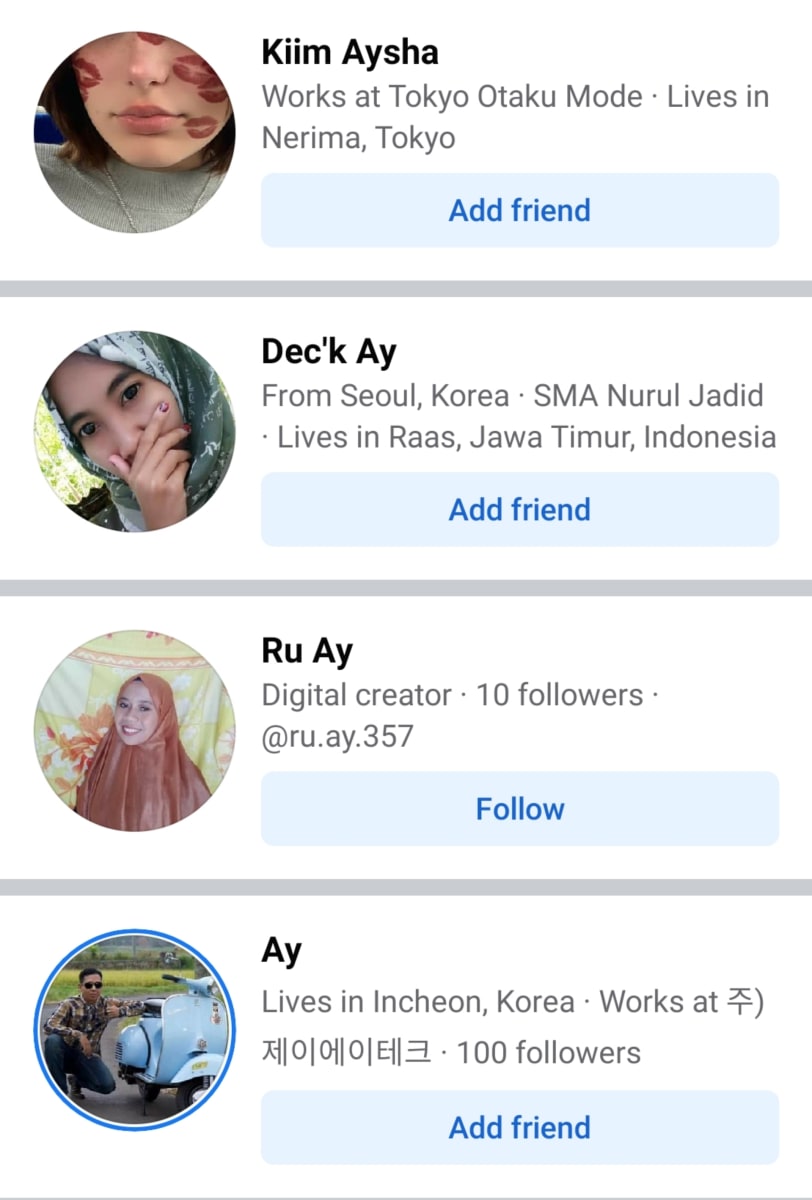Tap the Nerima, Tokyo location text

click(358, 137)
